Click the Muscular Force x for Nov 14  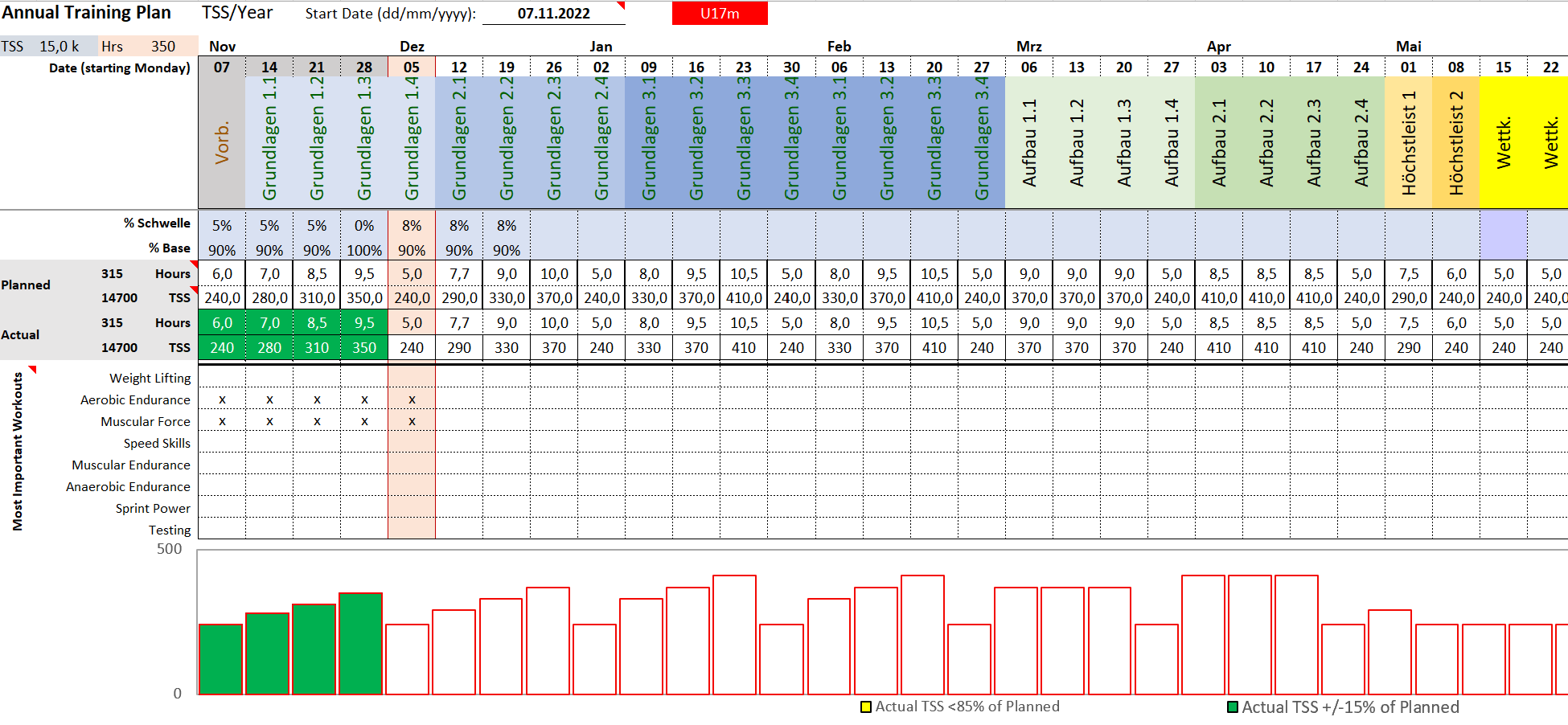269,421
